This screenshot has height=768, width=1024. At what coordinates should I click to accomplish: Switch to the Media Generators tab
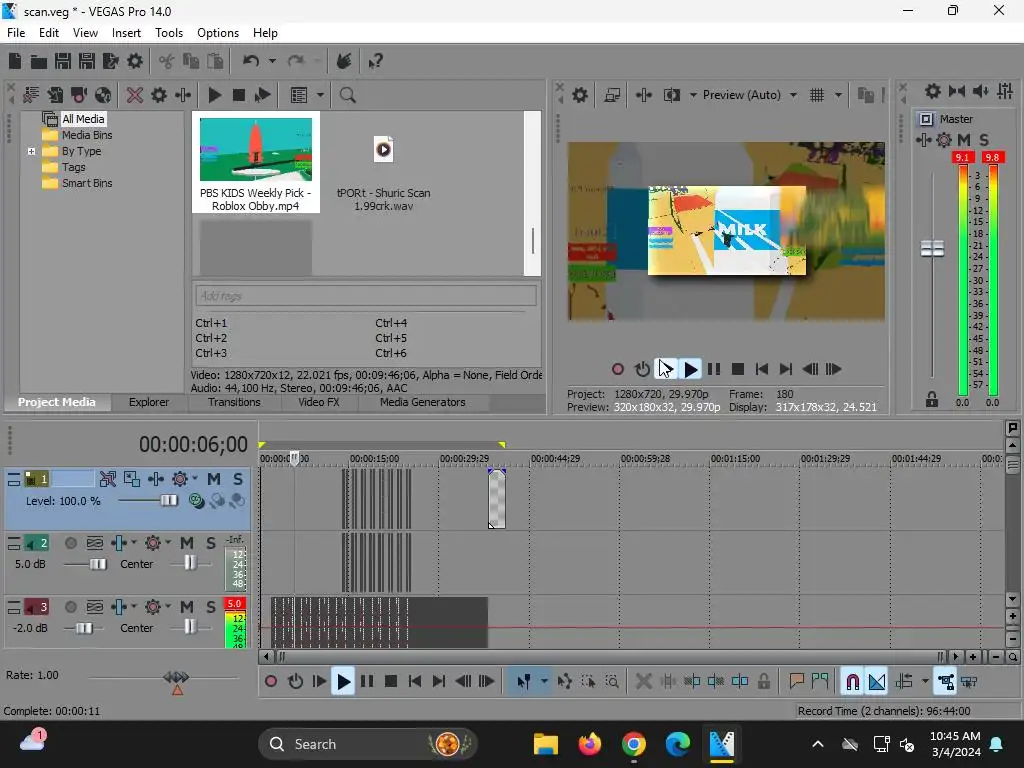423,402
